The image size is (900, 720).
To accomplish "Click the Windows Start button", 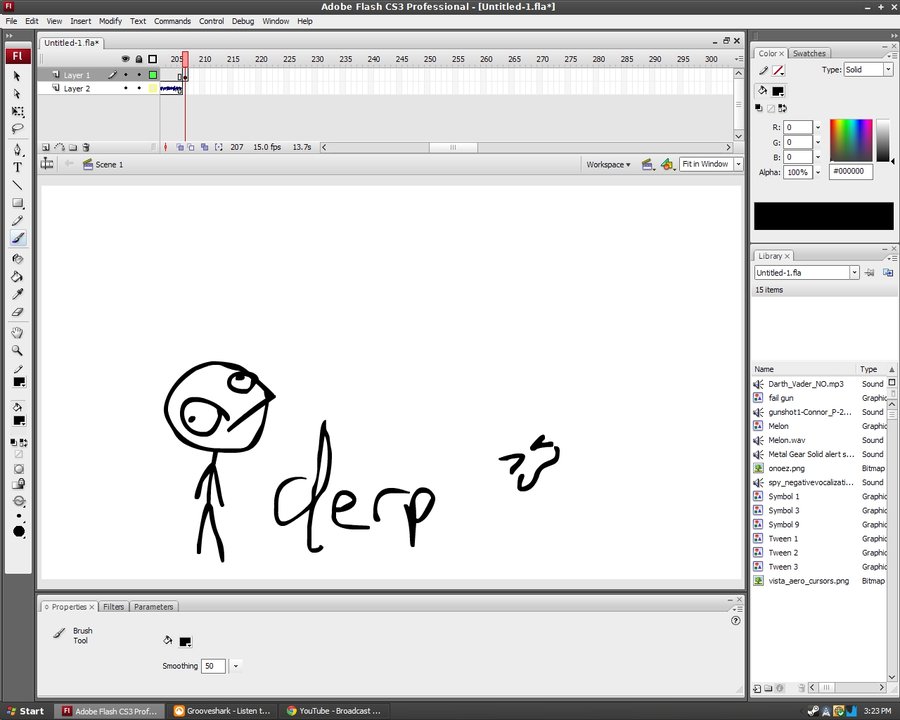I will [24, 711].
